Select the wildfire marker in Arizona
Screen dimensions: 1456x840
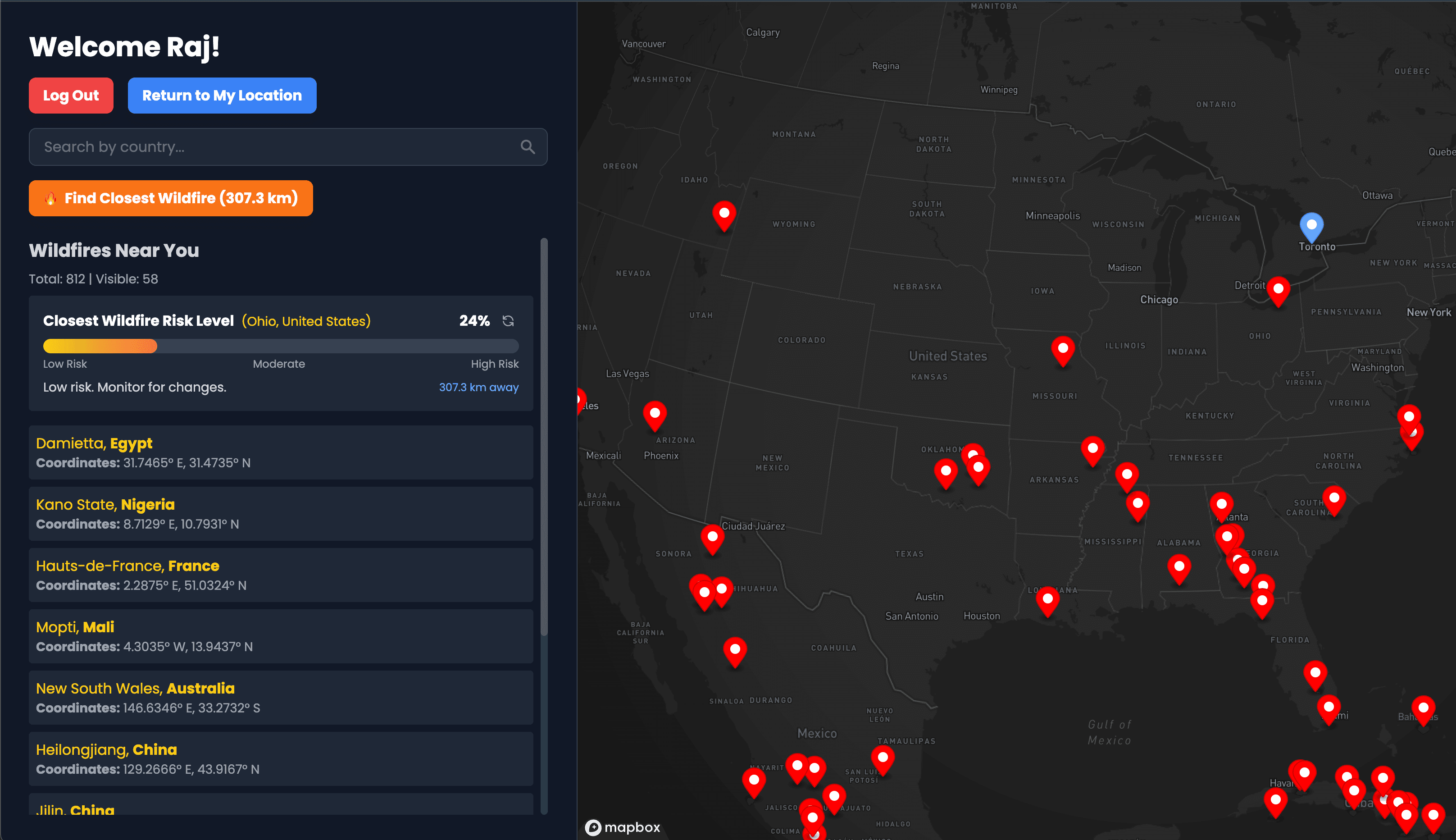point(655,414)
